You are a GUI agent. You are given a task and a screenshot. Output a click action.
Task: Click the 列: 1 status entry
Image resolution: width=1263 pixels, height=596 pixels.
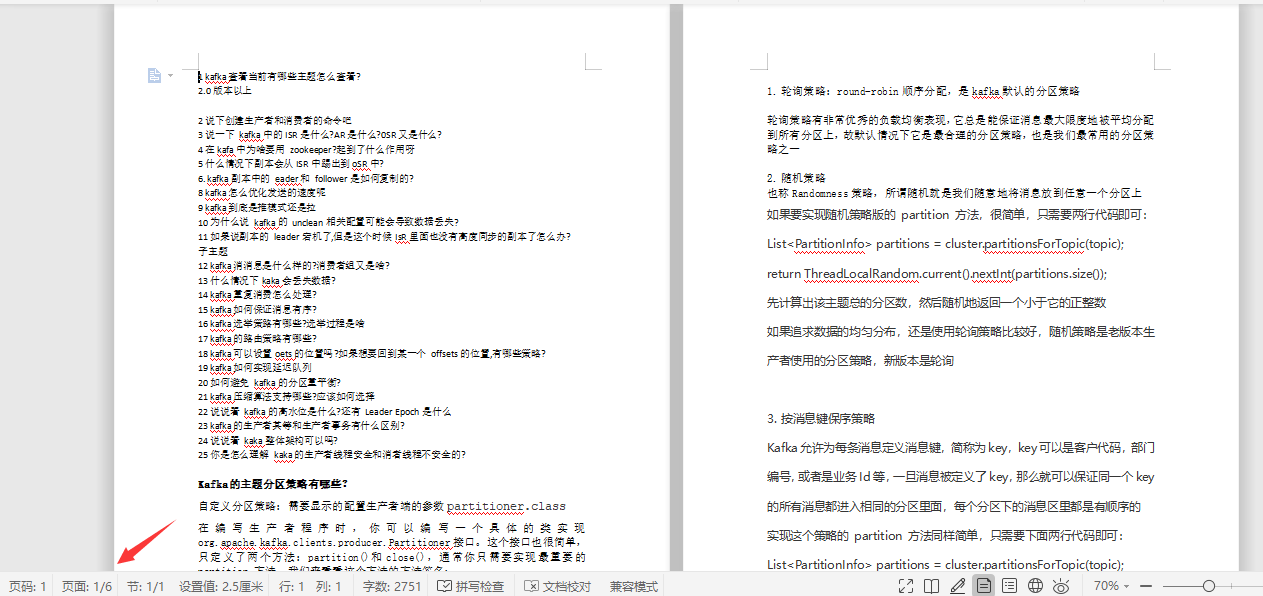329,586
